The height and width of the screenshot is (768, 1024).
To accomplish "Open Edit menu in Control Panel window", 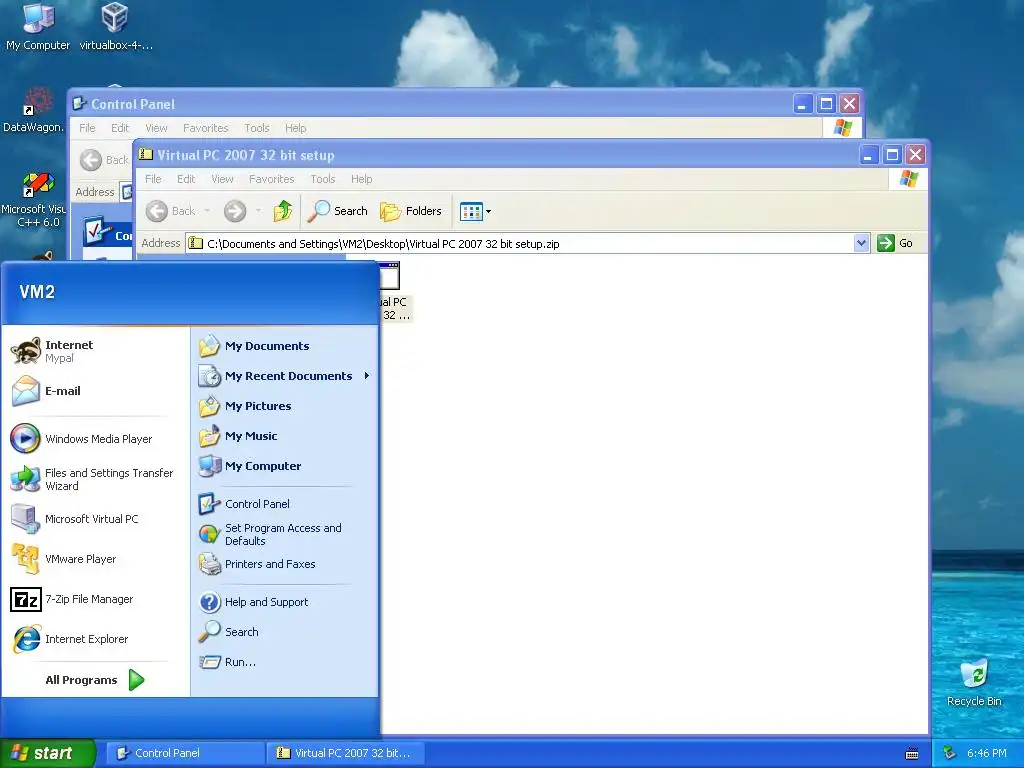I will pos(120,128).
